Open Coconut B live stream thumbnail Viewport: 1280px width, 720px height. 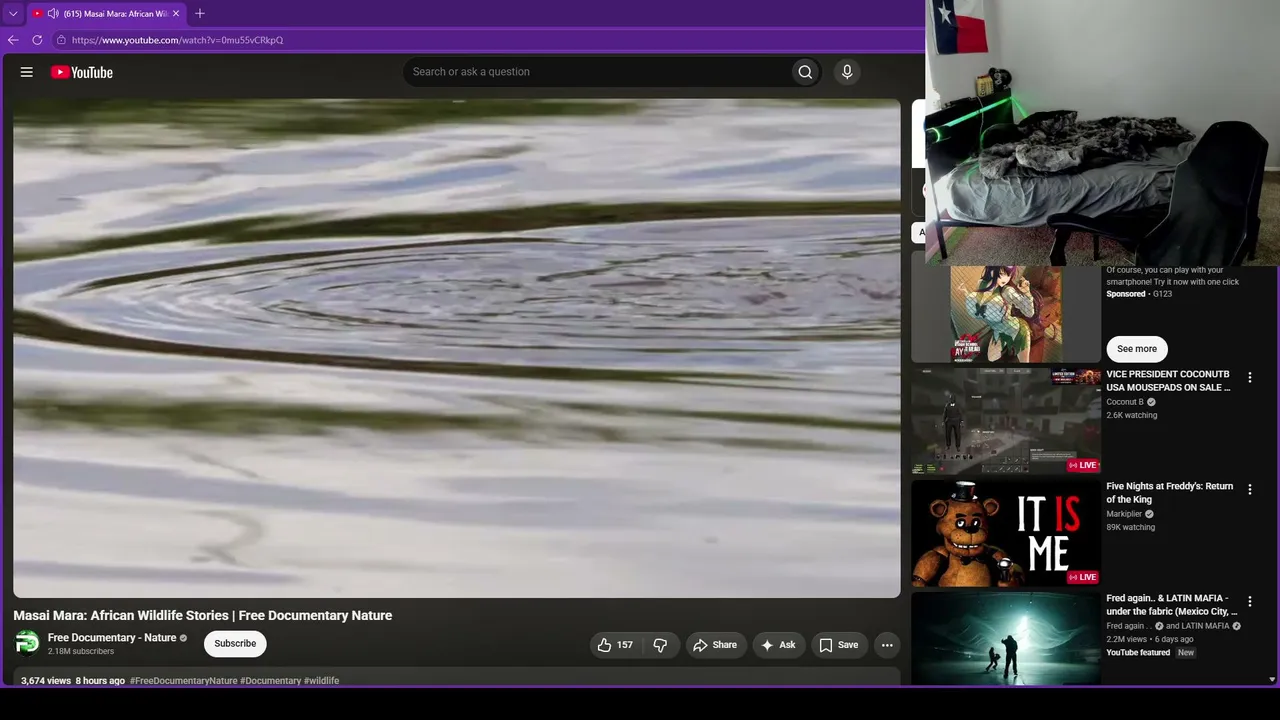1006,421
